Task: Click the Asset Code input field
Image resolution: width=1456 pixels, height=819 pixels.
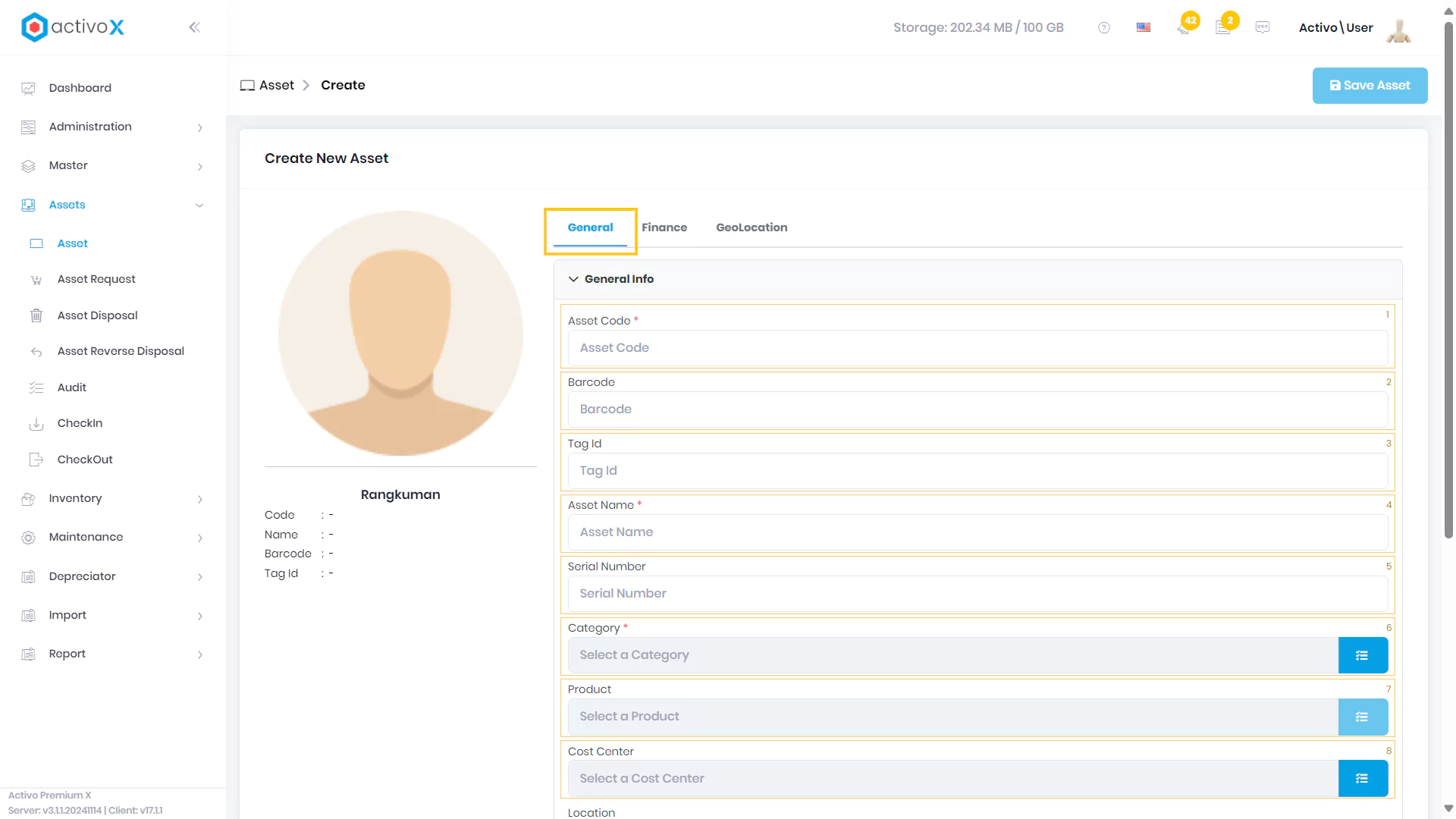Action: tap(977, 348)
